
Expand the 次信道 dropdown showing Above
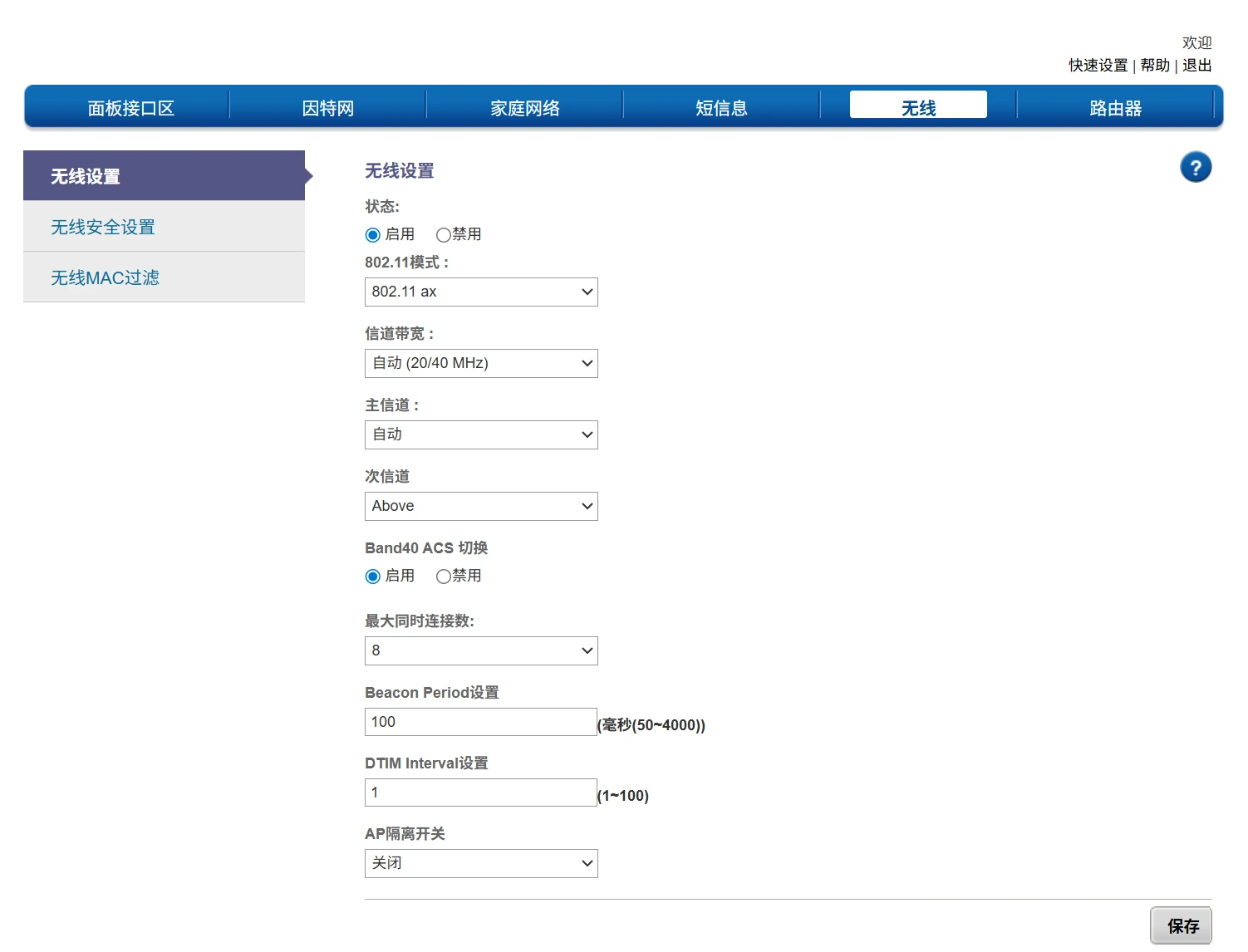click(481, 506)
